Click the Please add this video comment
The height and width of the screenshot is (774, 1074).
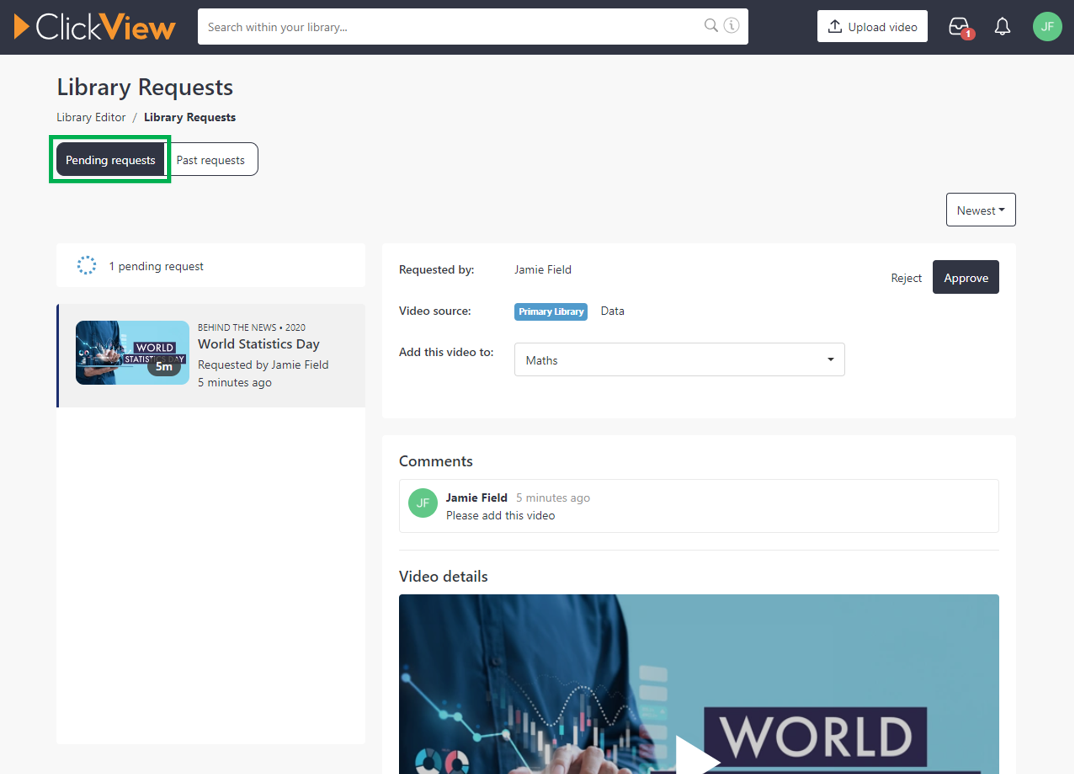click(x=500, y=515)
